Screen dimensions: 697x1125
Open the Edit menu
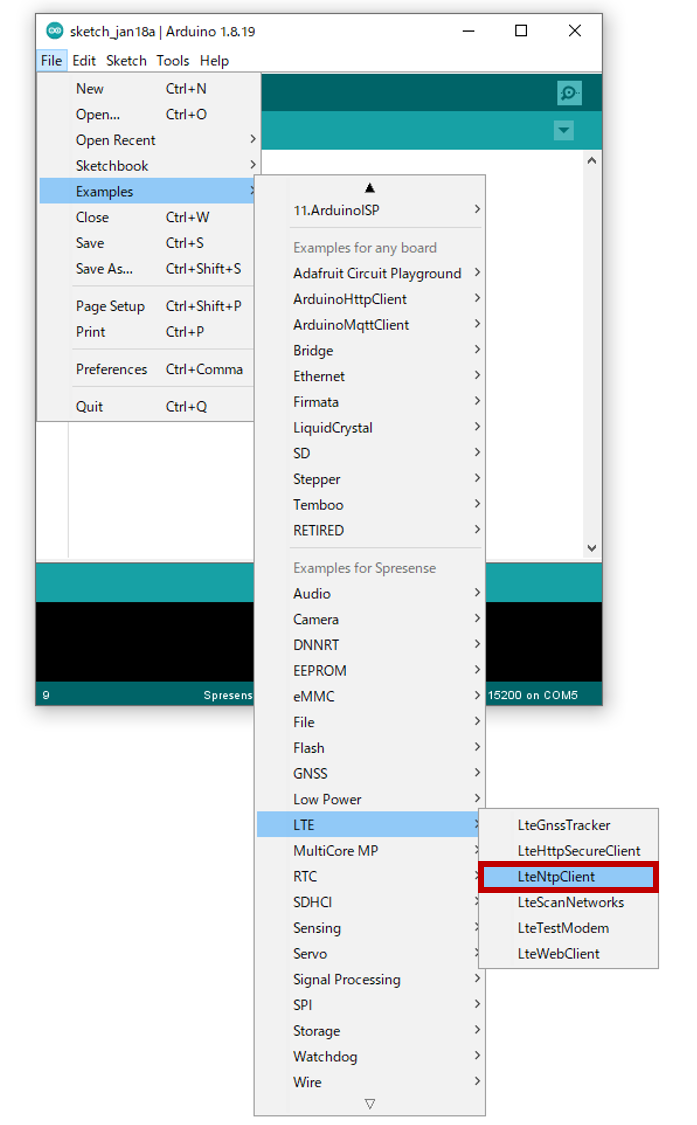(84, 61)
